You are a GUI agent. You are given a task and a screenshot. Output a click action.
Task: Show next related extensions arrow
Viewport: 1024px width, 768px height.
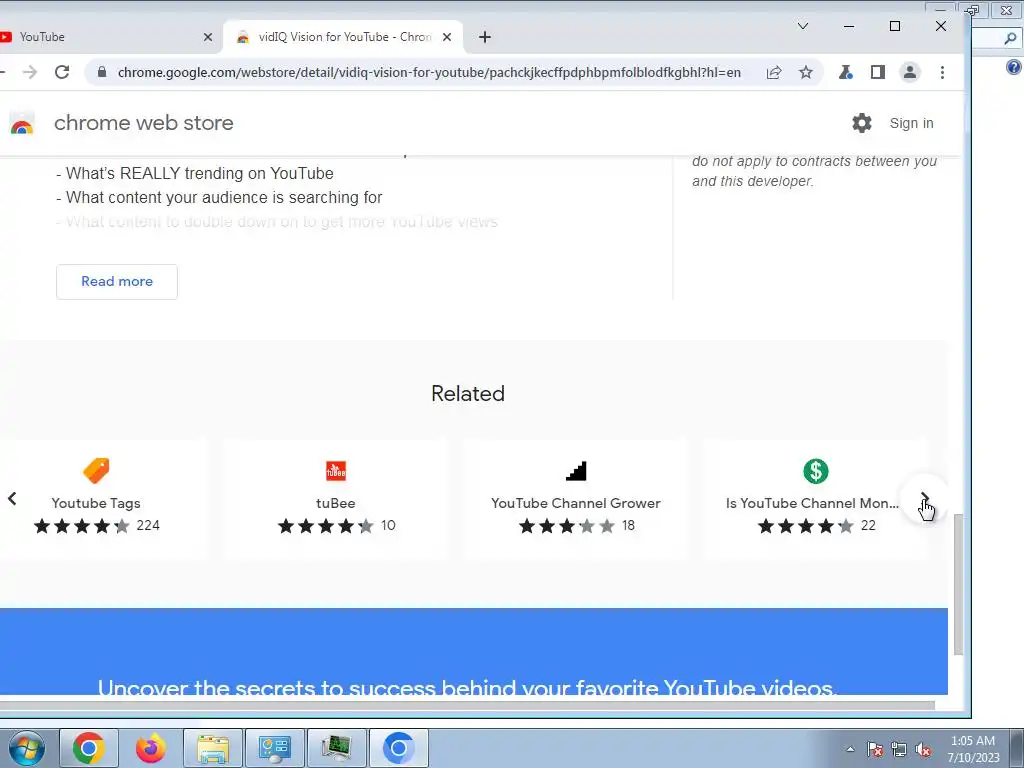pyautogui.click(x=923, y=499)
